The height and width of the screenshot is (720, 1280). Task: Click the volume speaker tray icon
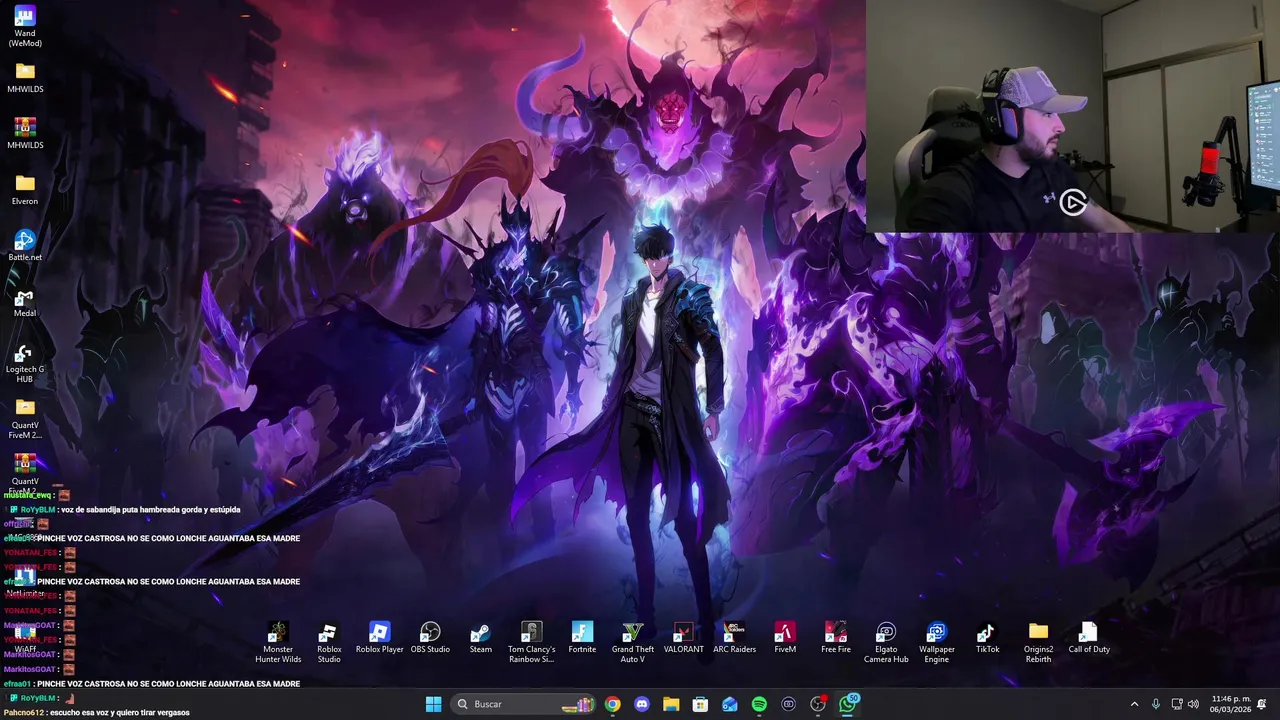tap(1193, 704)
